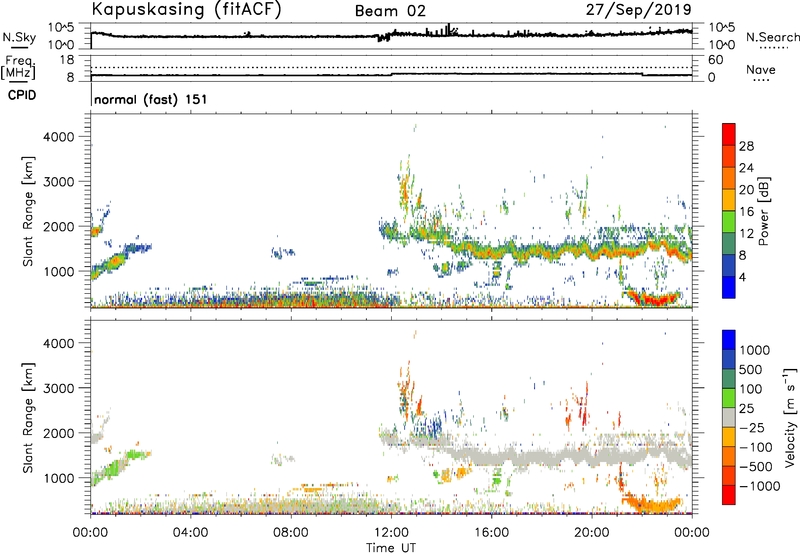Select the 'normal (fast) 151' mode text
Image resolution: width=800 pixels, height=554 pixels.
[151, 99]
